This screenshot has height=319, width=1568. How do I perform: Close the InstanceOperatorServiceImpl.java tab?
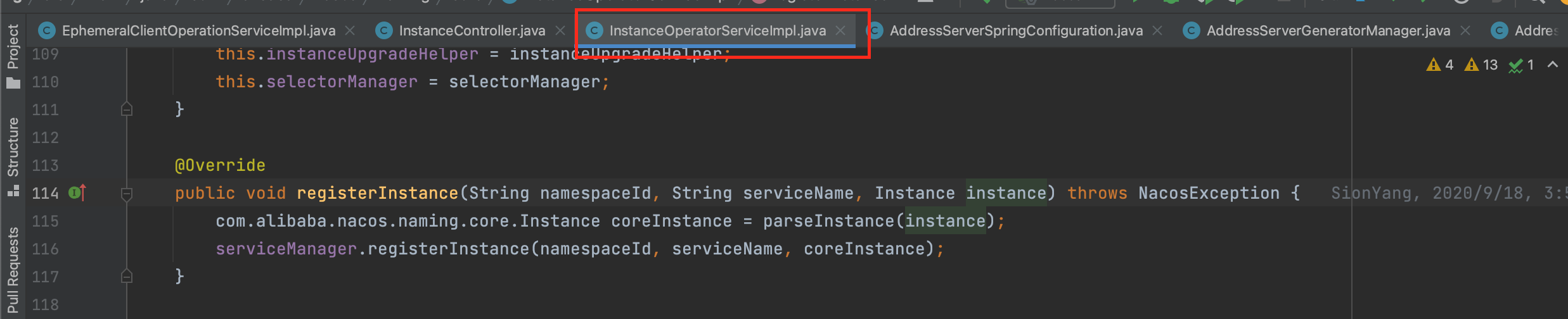pyautogui.click(x=840, y=30)
